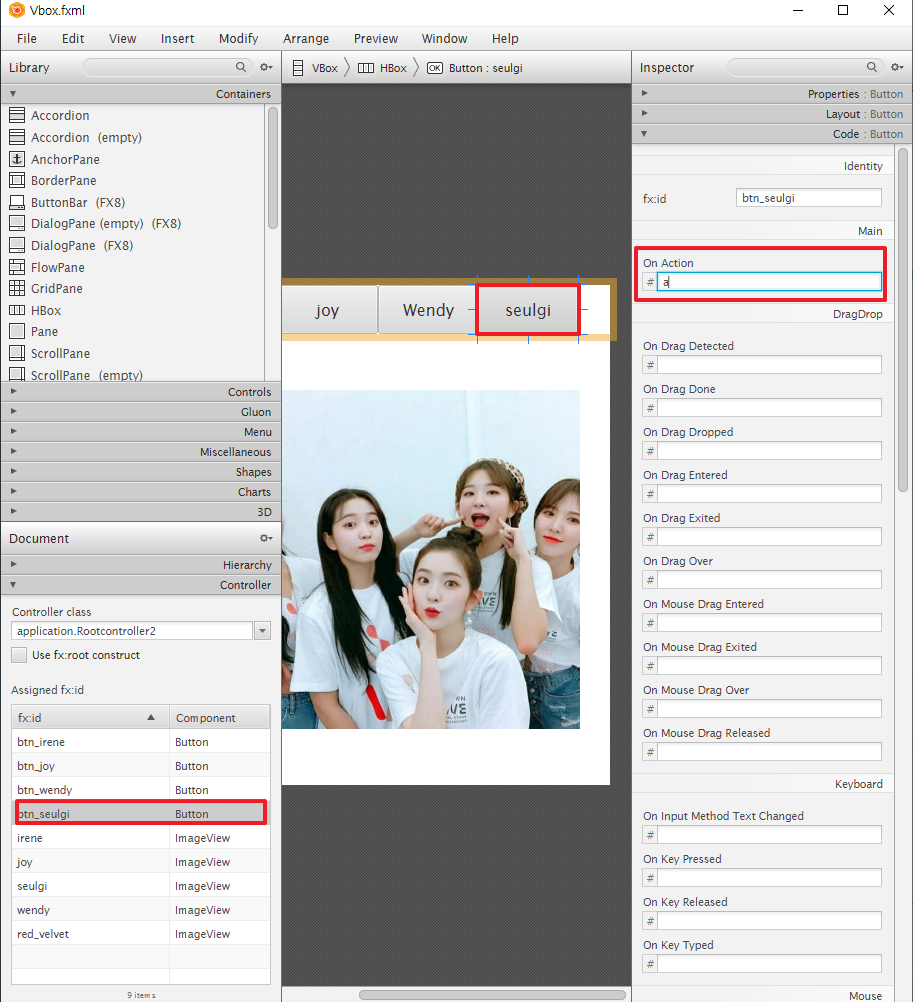Open the Preview menu
This screenshot has height=1002, width=913.
[376, 38]
